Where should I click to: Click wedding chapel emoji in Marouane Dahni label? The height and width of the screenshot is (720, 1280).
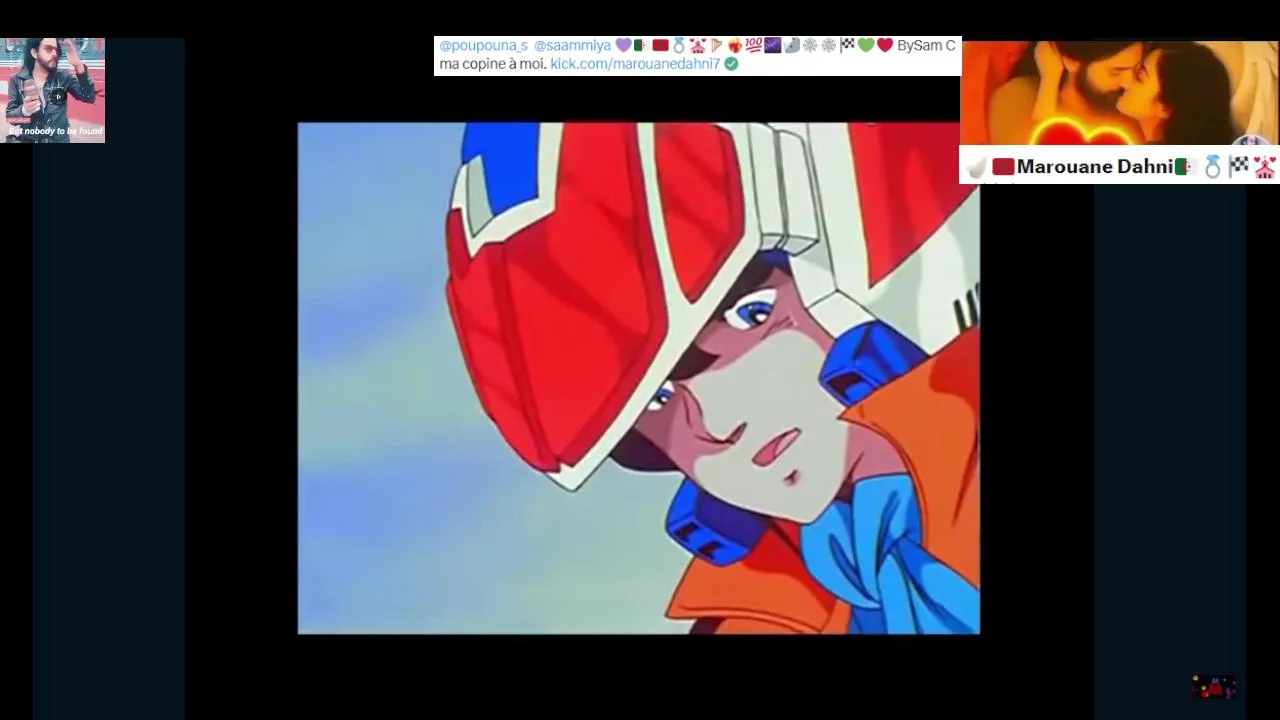1265,167
